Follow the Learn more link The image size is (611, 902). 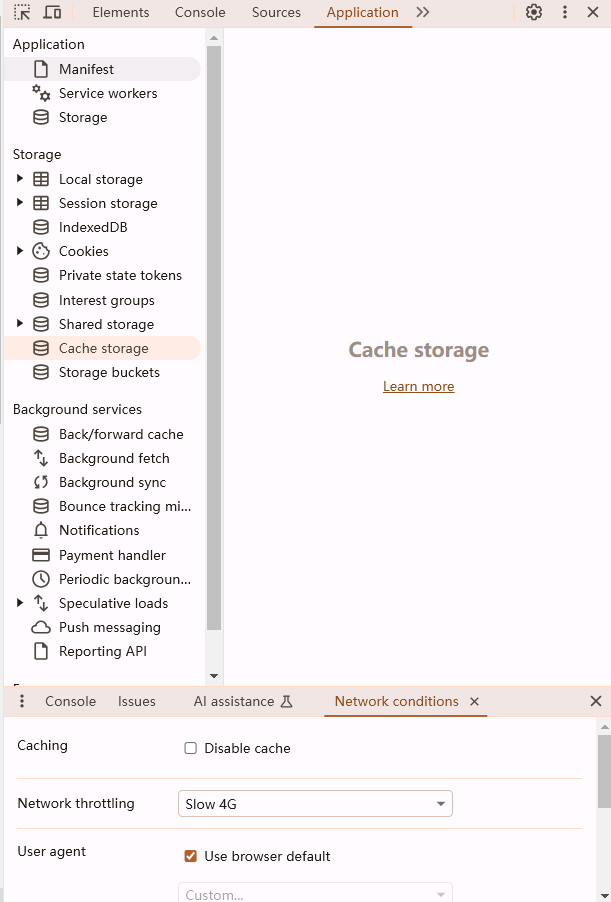pyautogui.click(x=419, y=387)
